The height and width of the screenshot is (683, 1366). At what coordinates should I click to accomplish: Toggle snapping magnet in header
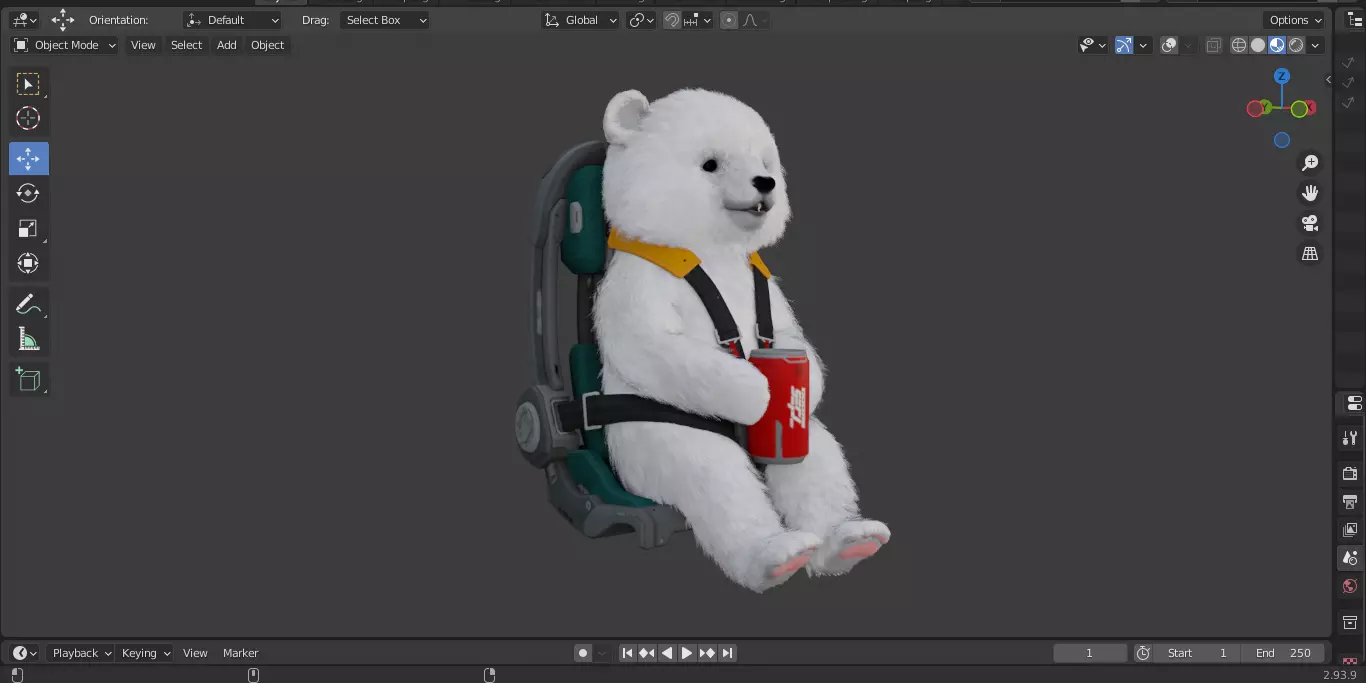(x=672, y=20)
